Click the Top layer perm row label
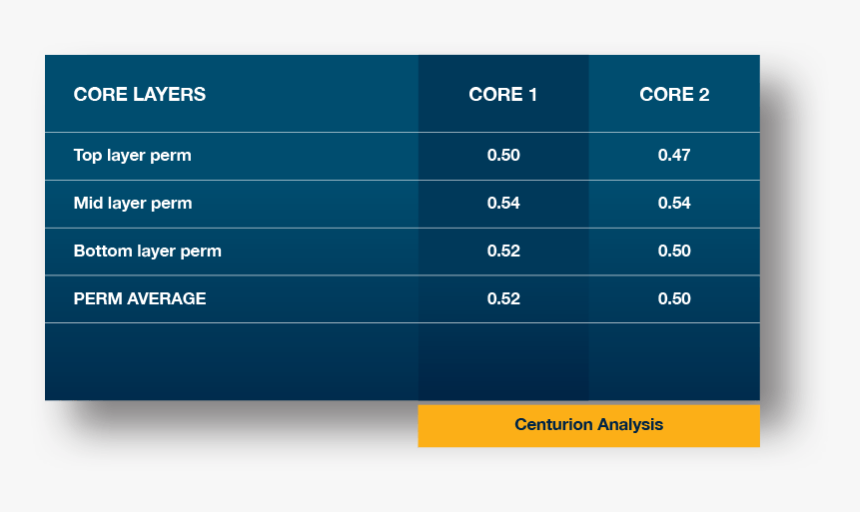Screen dimensions: 860x512 [x=132, y=156]
